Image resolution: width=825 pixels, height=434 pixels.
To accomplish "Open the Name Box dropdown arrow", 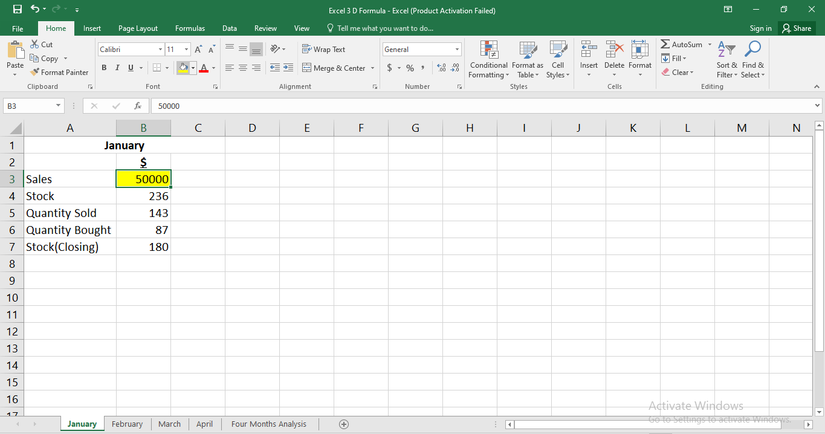I will (59, 105).
